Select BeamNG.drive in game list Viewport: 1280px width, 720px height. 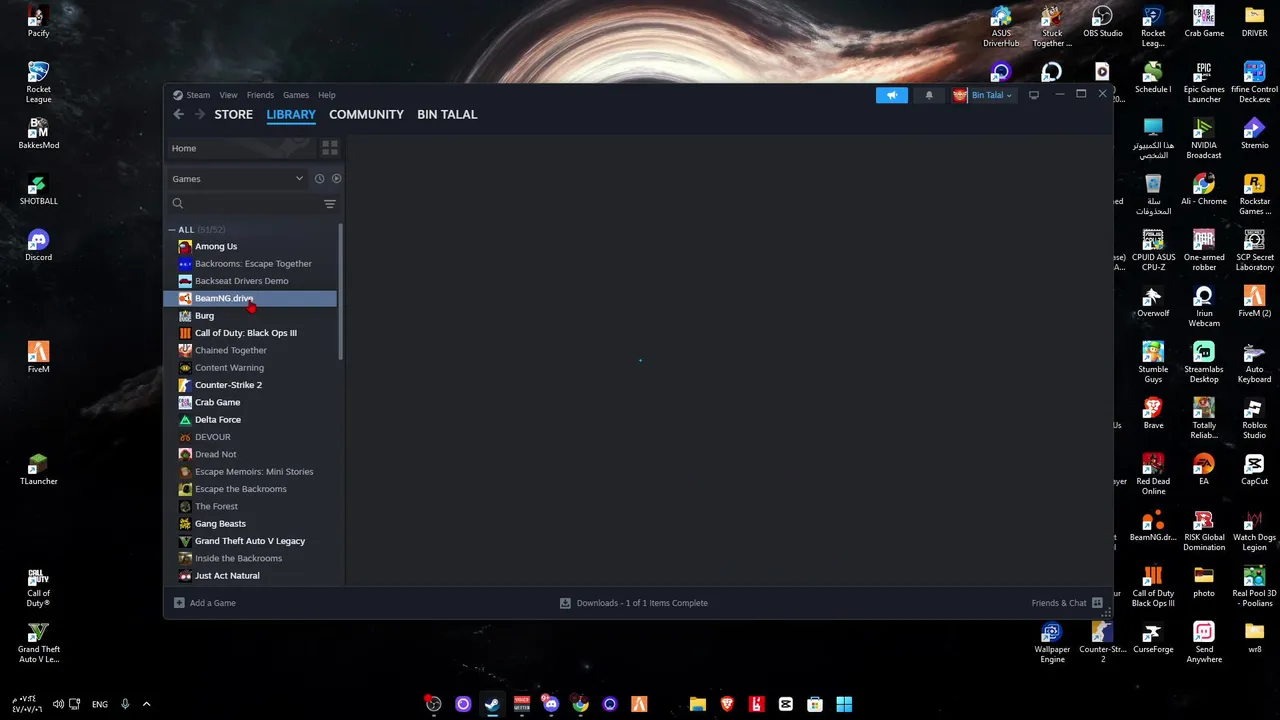[251, 298]
